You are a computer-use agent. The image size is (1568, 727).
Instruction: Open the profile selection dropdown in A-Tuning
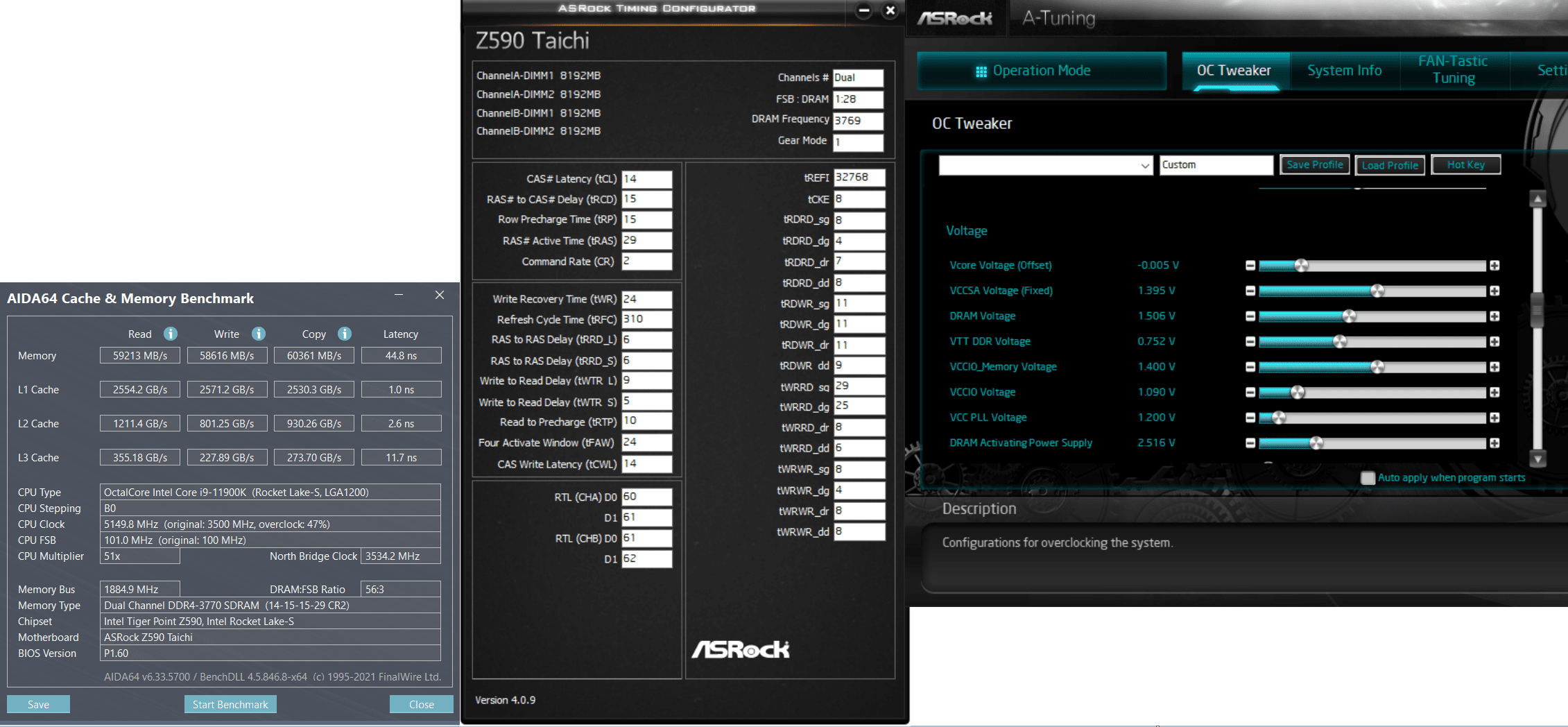[x=1045, y=165]
